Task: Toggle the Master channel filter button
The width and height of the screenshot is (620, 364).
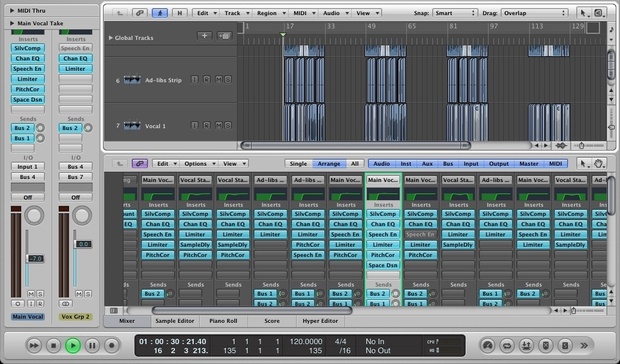Action: [x=529, y=164]
